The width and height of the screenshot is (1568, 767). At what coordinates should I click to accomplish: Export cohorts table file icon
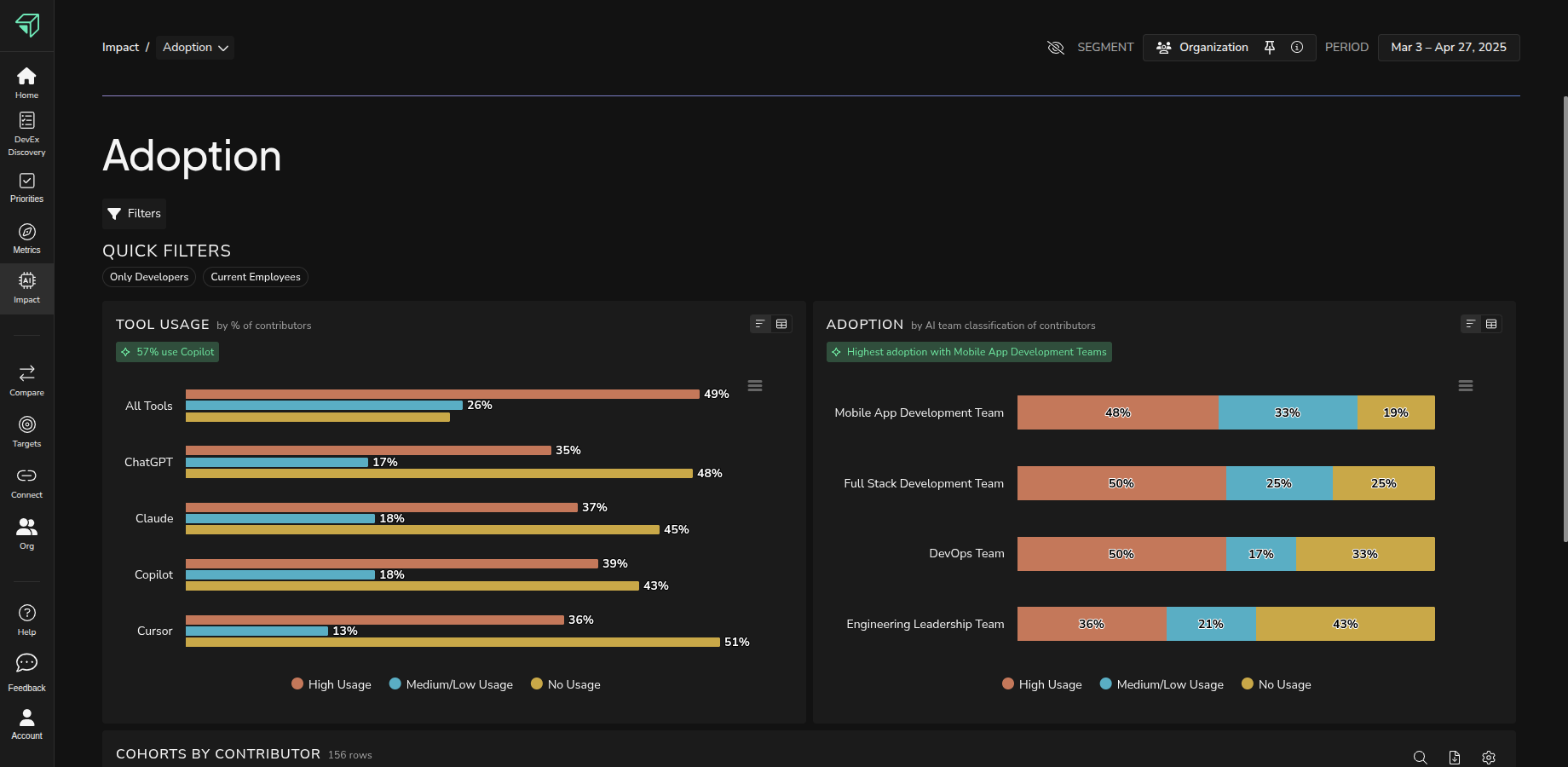pos(1455,758)
